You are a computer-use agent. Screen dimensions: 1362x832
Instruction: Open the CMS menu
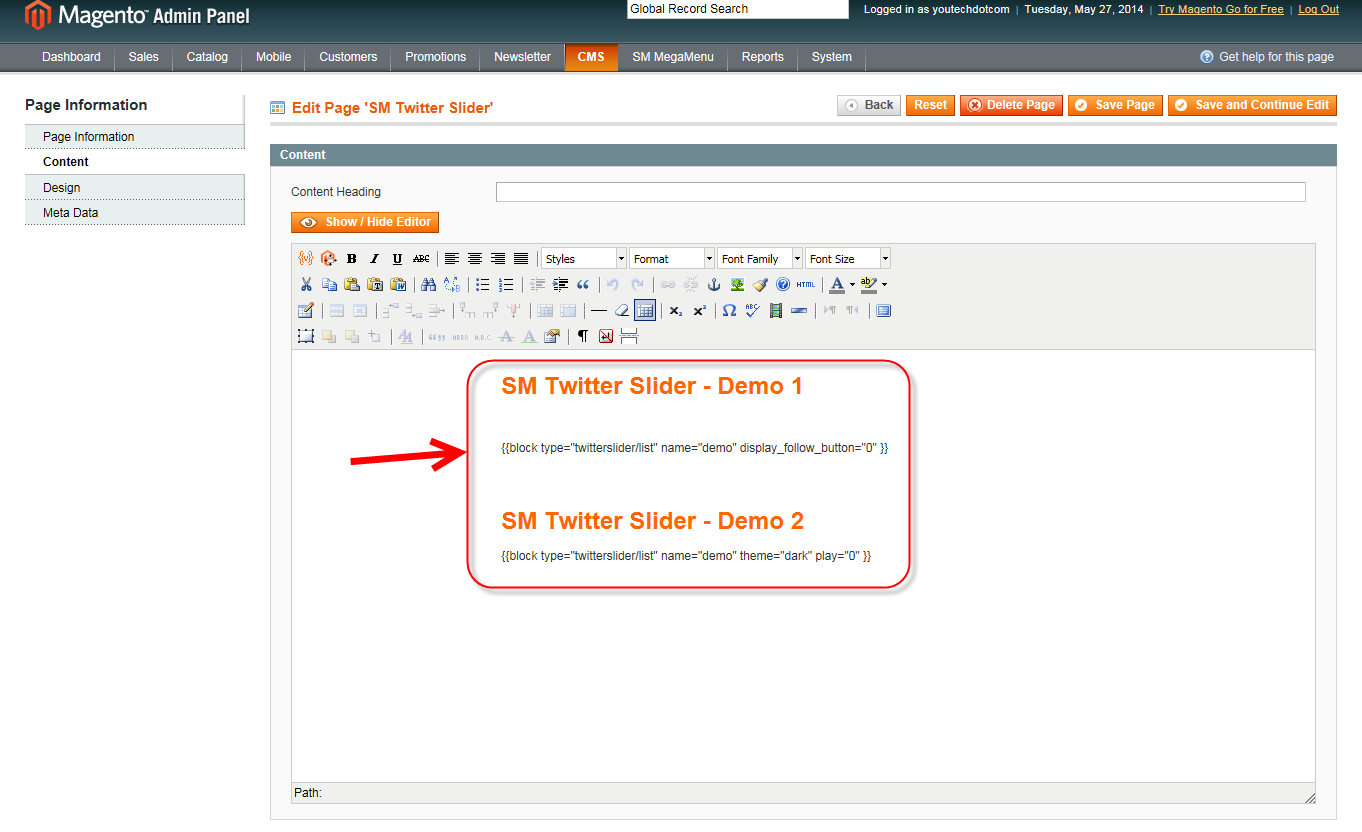591,57
